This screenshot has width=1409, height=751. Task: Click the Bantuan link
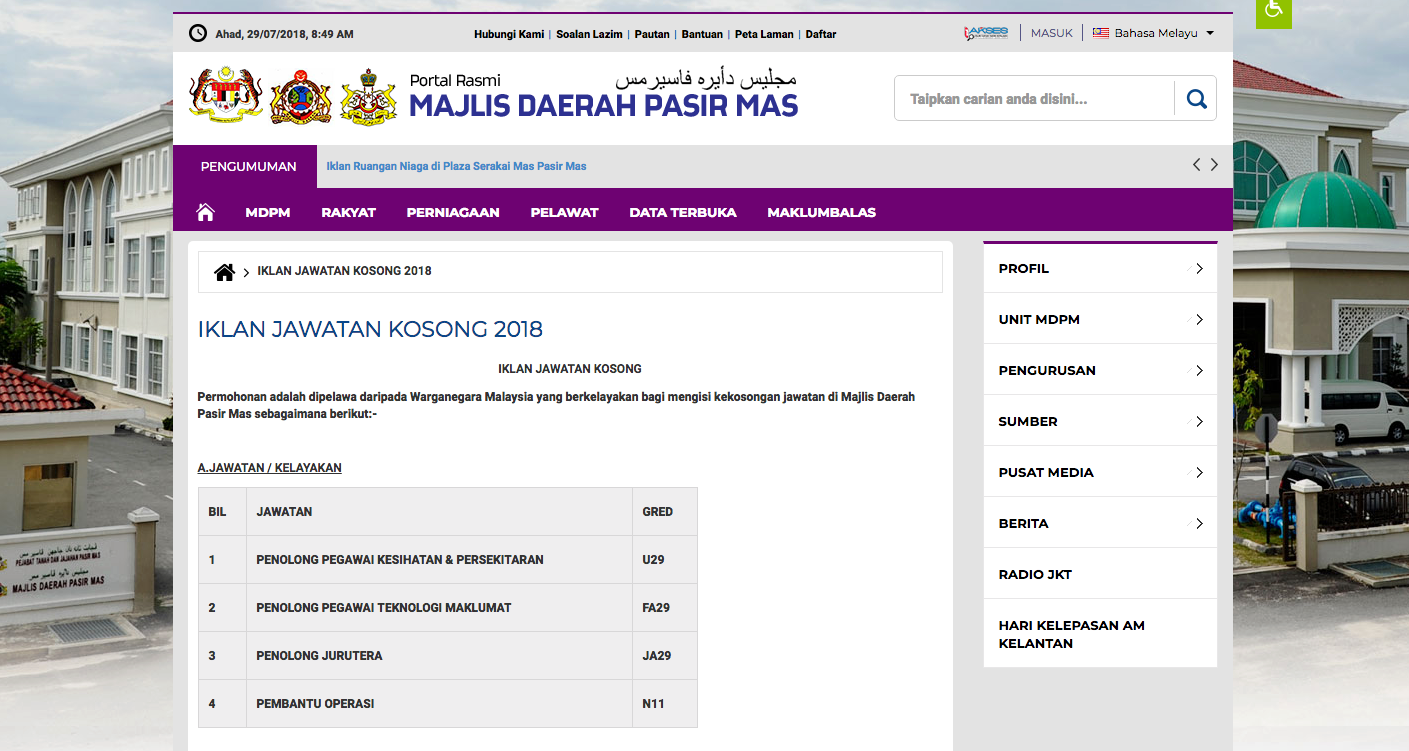(702, 34)
